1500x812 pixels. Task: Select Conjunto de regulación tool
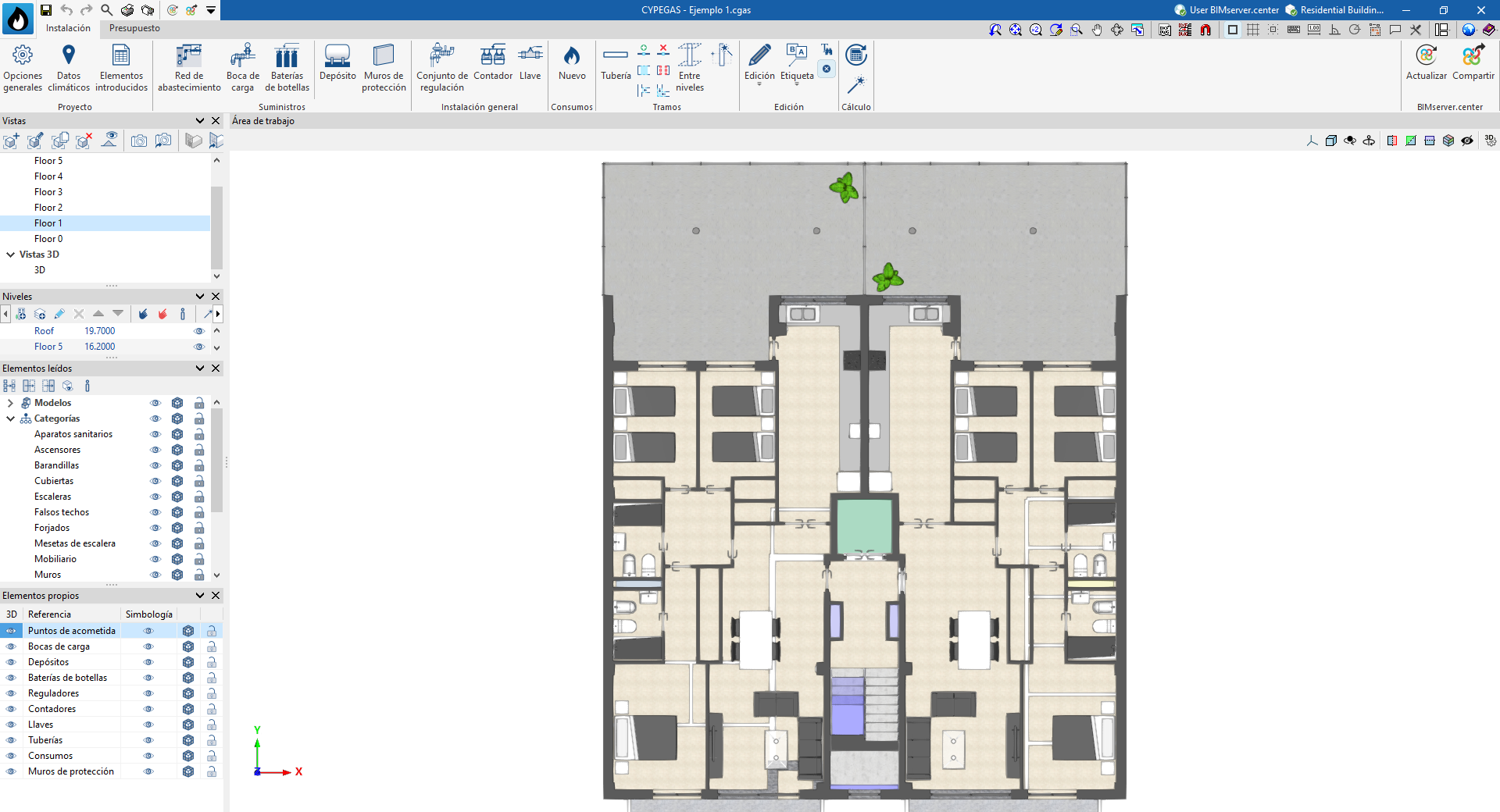click(x=442, y=68)
